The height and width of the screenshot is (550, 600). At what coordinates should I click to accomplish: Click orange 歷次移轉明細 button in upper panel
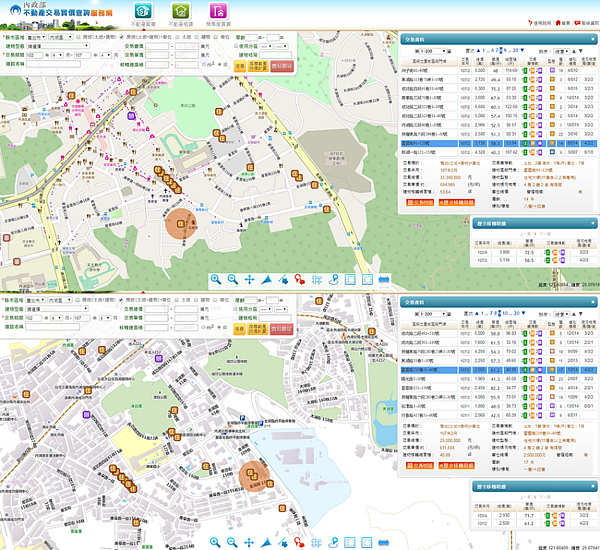point(457,202)
